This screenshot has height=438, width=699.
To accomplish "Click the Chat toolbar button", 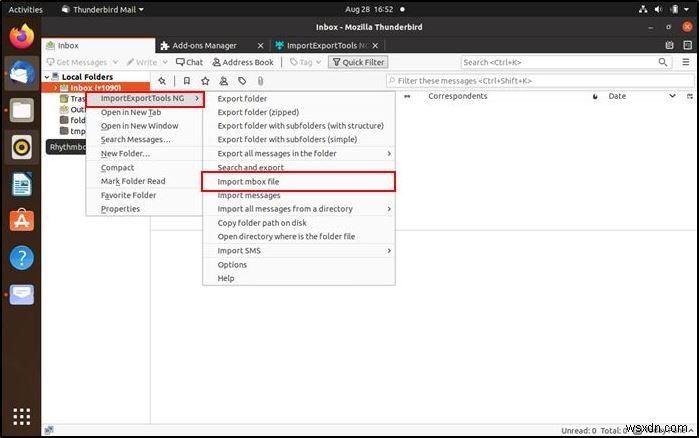I will [189, 62].
